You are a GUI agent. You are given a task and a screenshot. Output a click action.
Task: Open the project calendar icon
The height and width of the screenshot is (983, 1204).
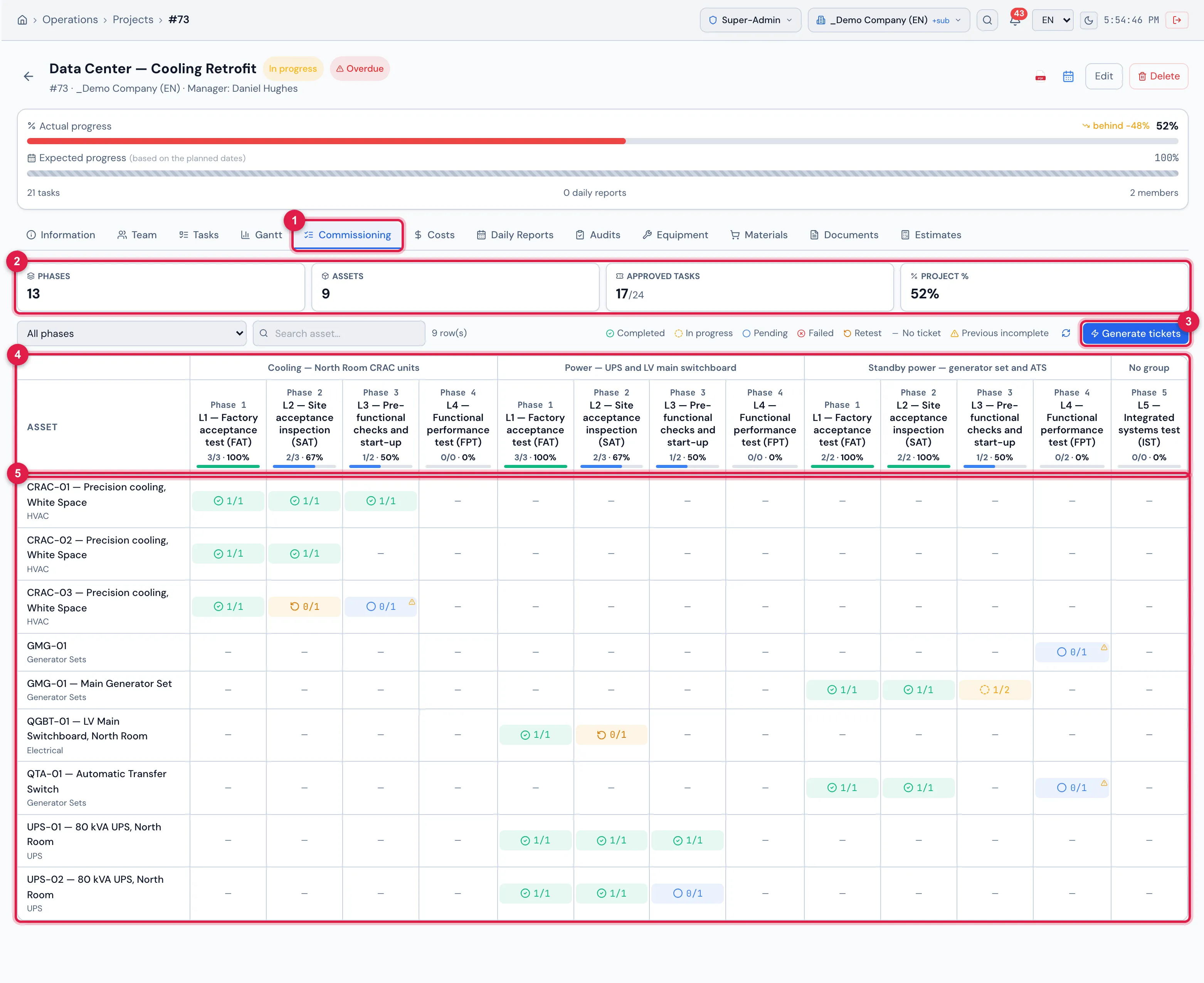[1068, 76]
